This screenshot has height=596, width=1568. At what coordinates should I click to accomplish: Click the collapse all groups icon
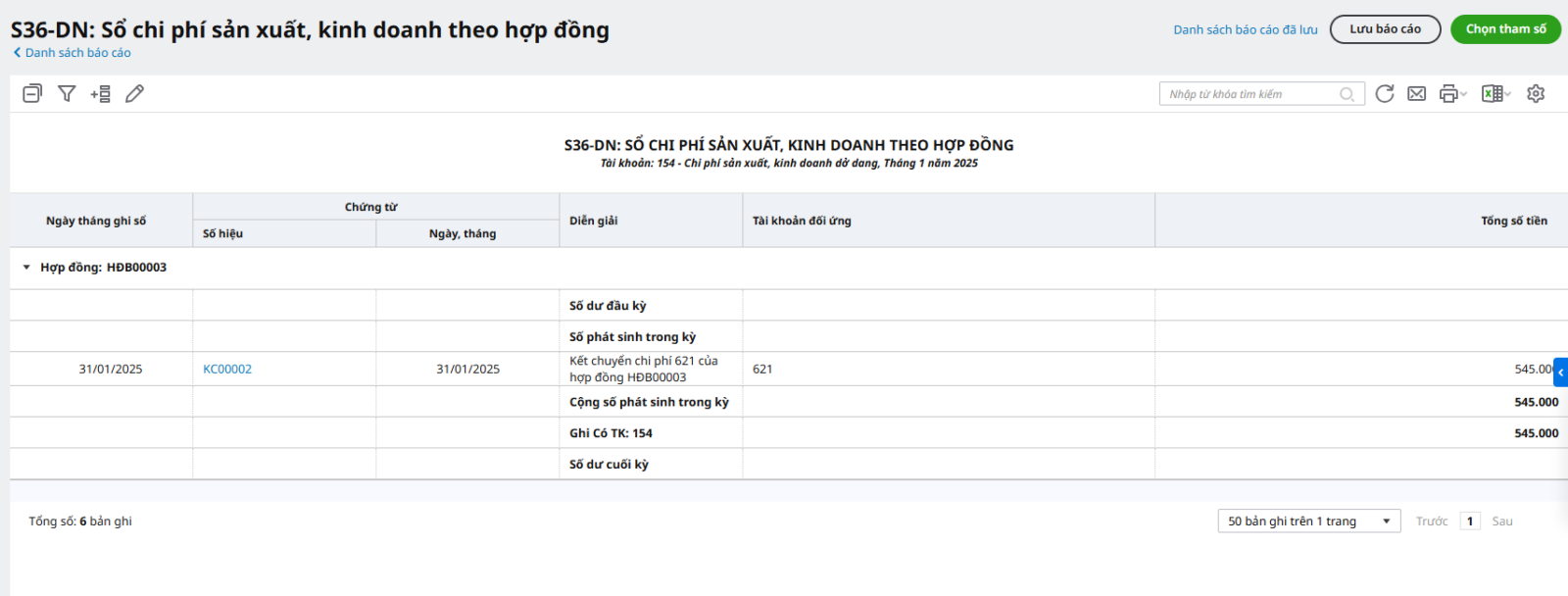click(32, 94)
